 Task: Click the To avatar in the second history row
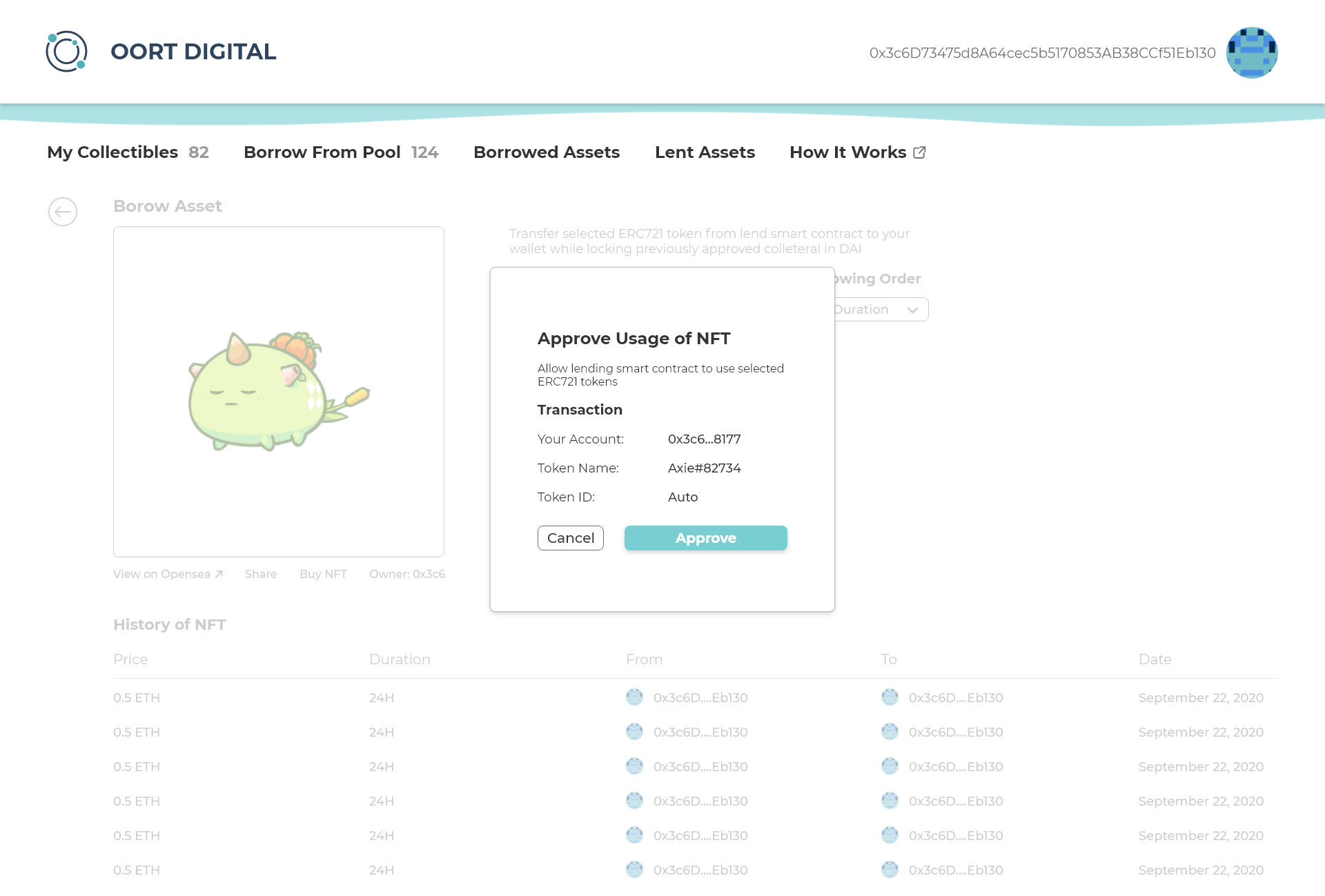[x=890, y=732]
